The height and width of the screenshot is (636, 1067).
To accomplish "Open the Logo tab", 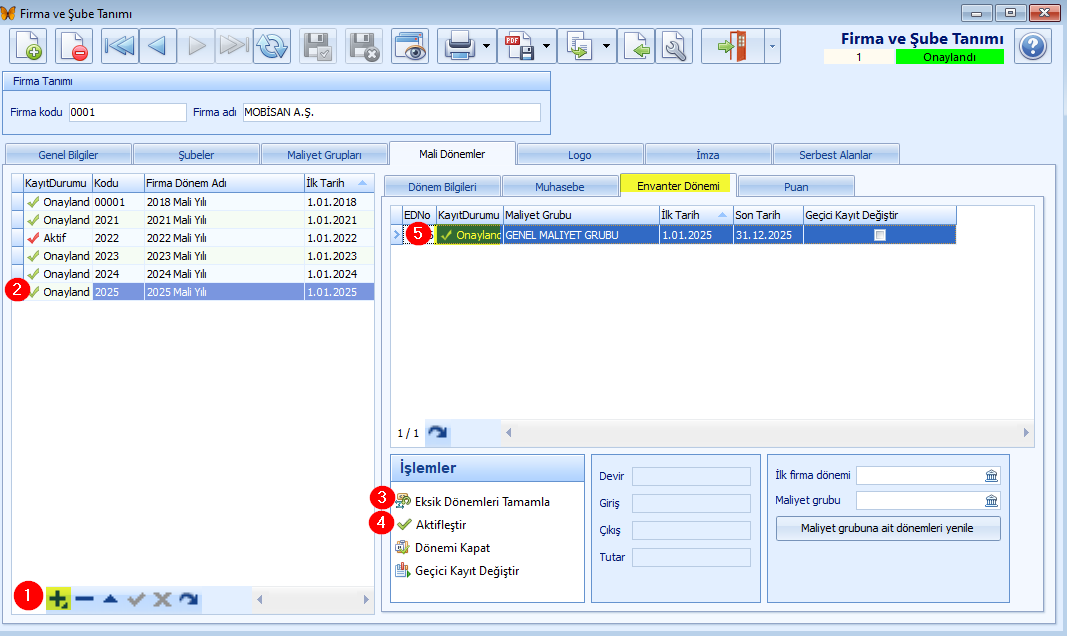I will coord(580,154).
